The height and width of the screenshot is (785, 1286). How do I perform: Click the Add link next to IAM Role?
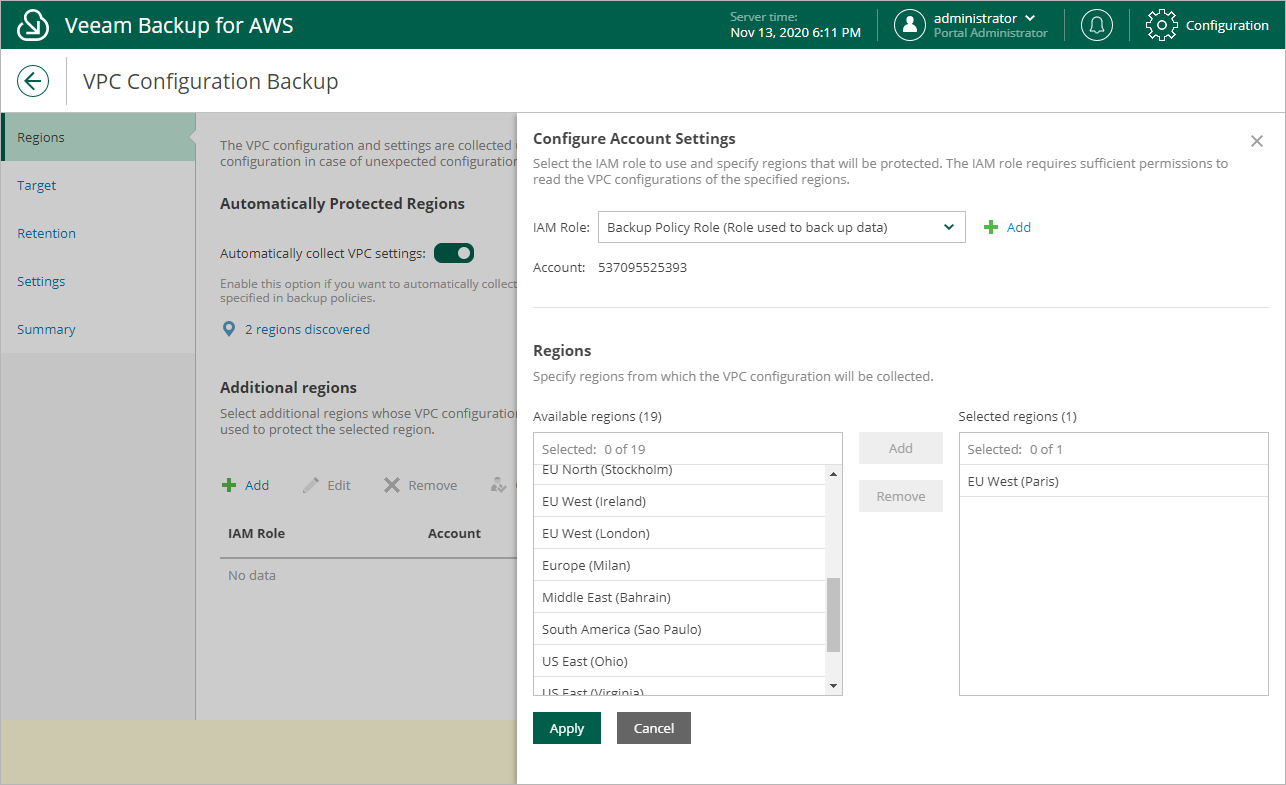1019,227
